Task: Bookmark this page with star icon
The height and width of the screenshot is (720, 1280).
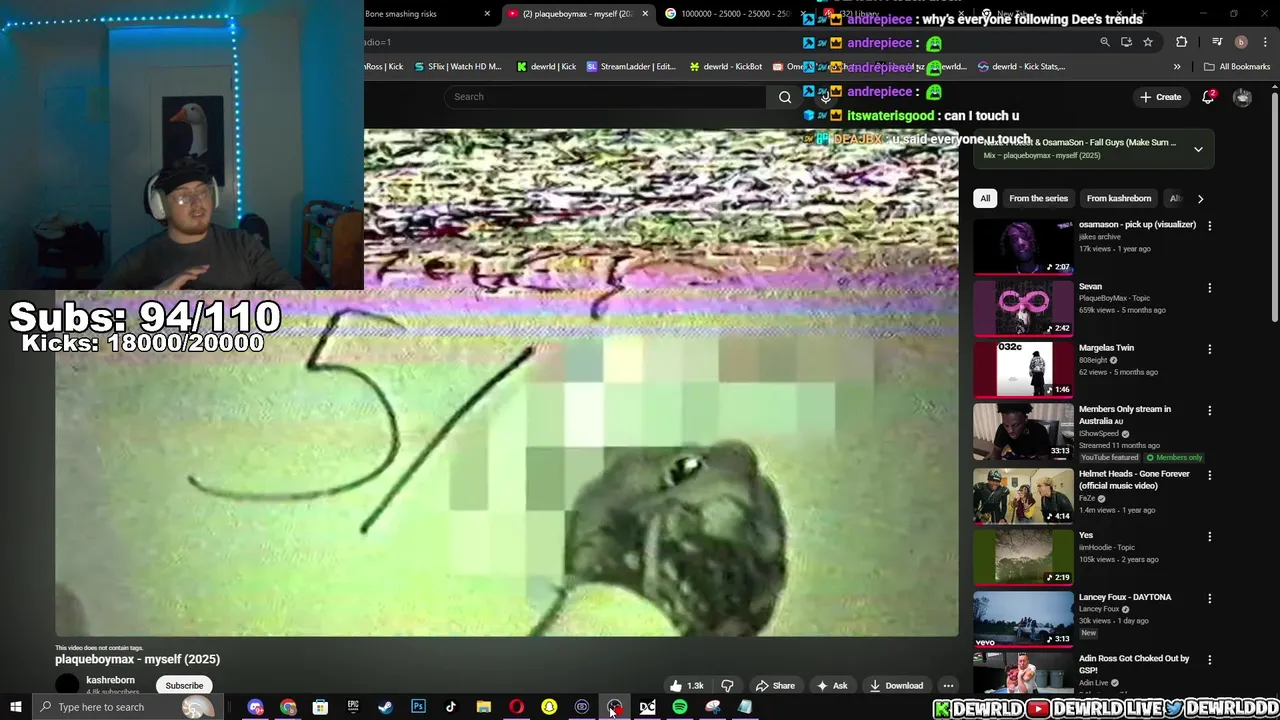Action: 1148,42
